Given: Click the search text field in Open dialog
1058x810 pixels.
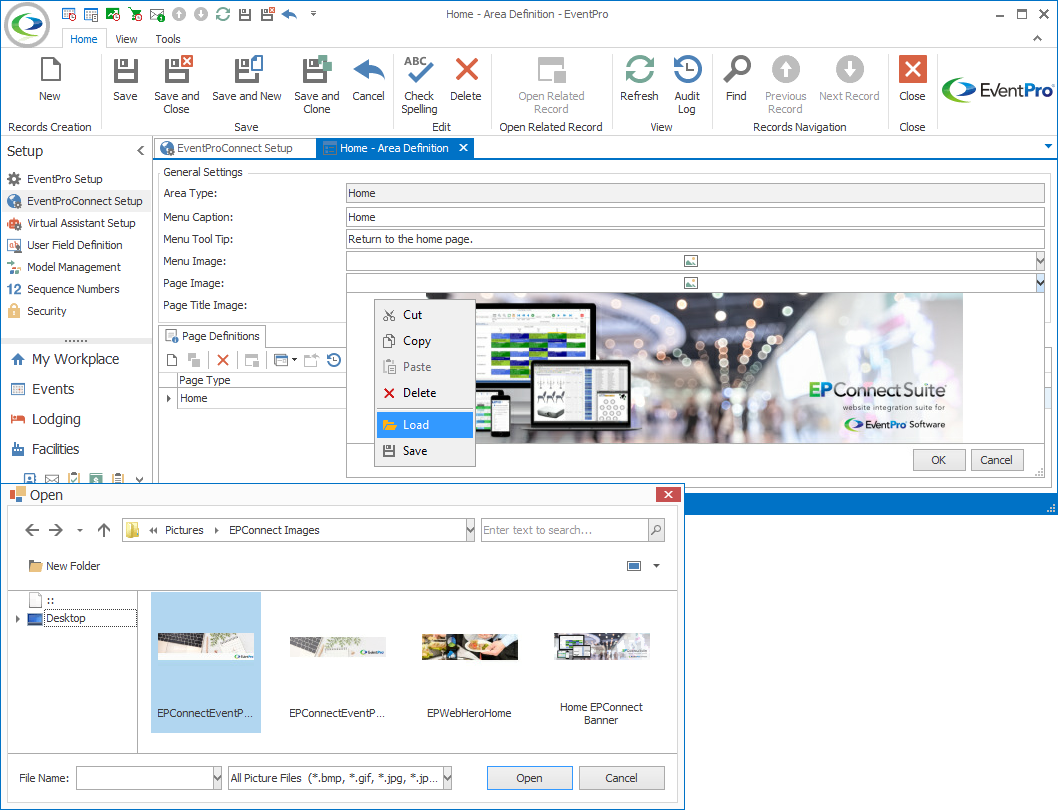Looking at the screenshot, I should tap(565, 531).
